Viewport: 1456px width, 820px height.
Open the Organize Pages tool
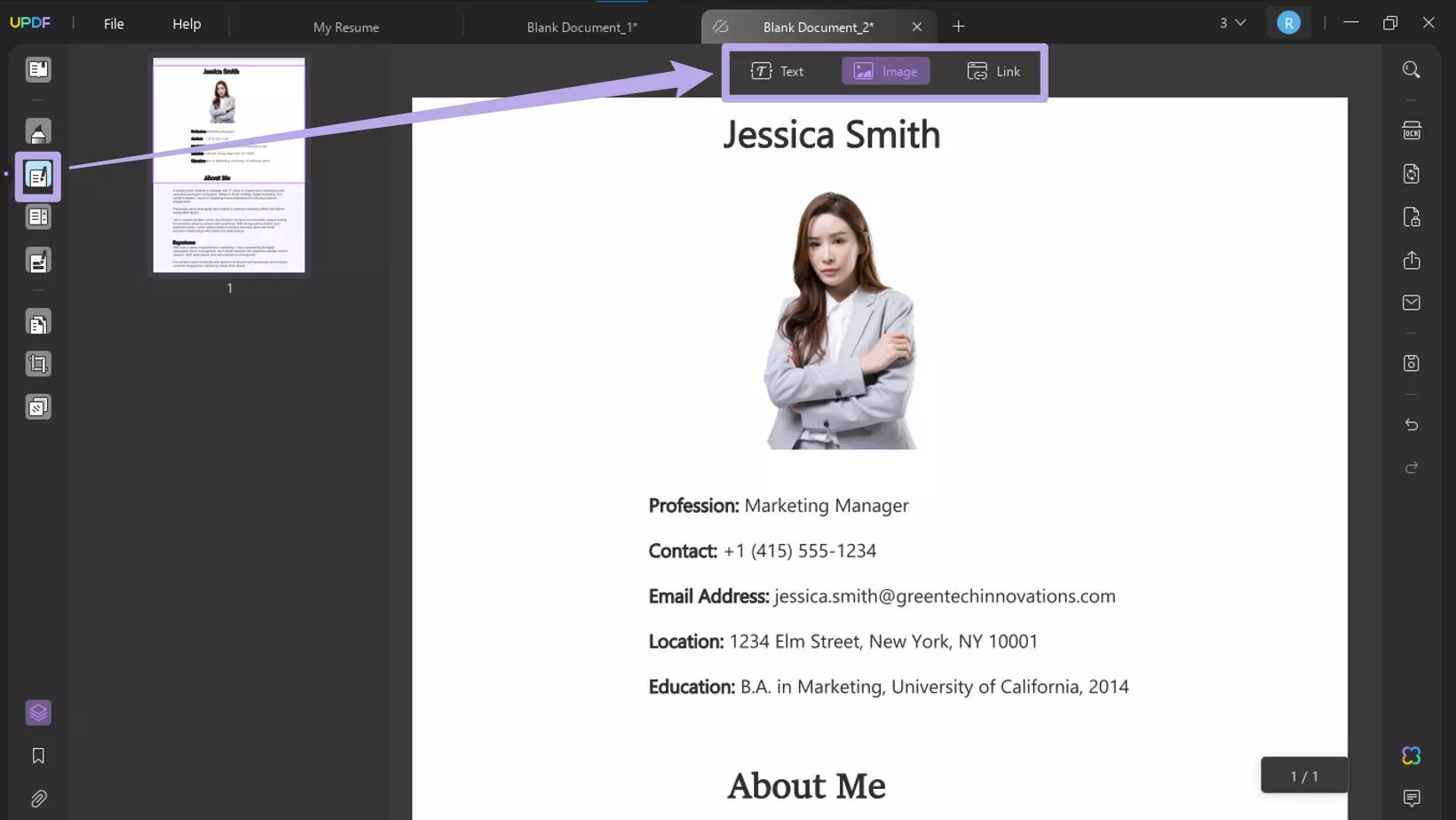(37, 321)
